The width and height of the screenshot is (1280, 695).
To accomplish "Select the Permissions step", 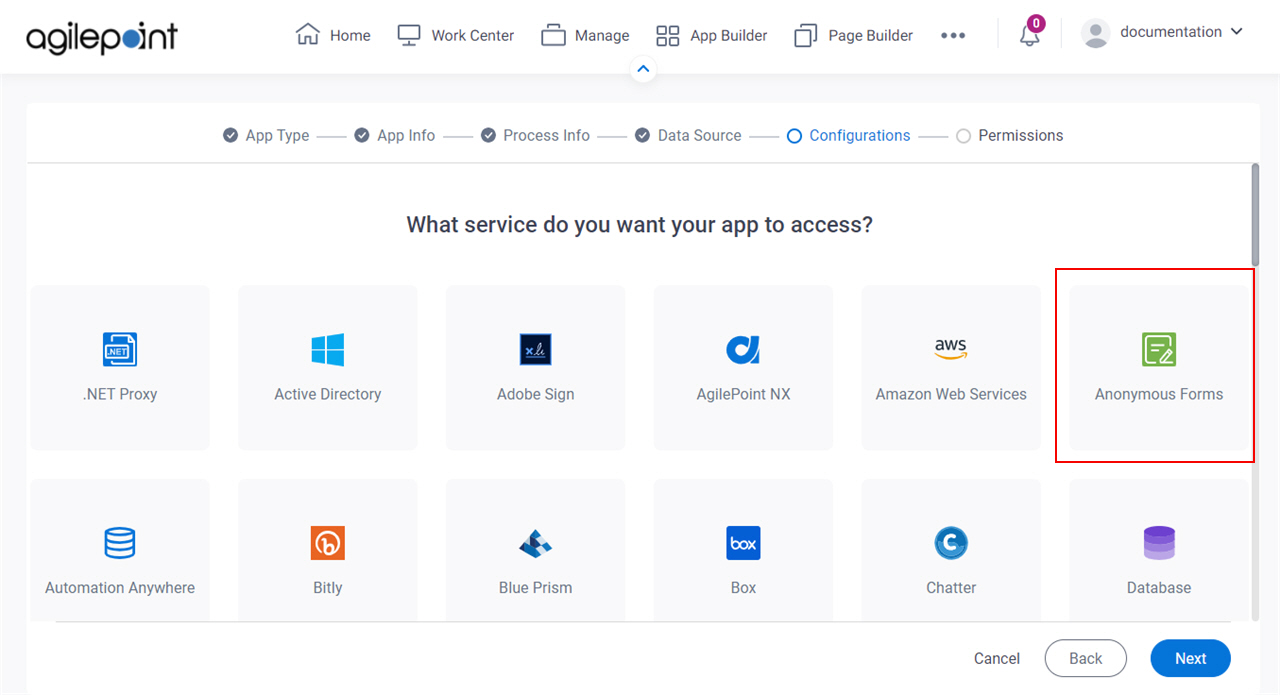I will coord(1010,135).
